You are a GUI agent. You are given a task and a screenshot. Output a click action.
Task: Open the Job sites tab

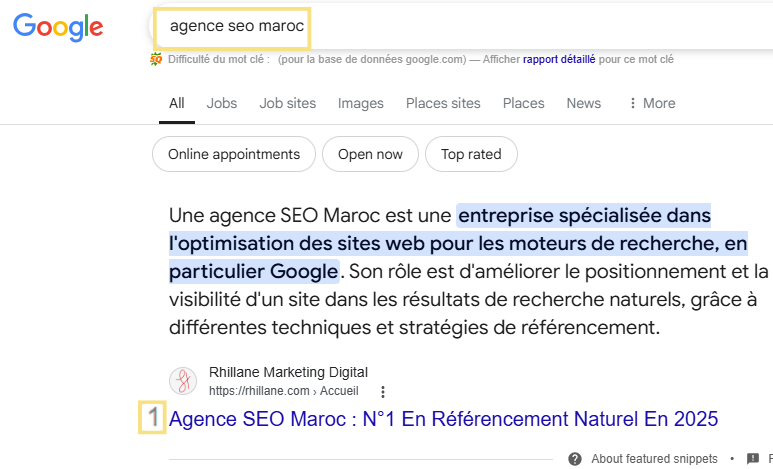click(x=287, y=103)
